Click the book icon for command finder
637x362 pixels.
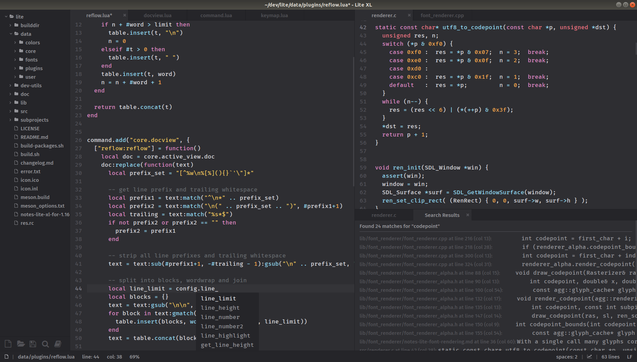tap(58, 344)
